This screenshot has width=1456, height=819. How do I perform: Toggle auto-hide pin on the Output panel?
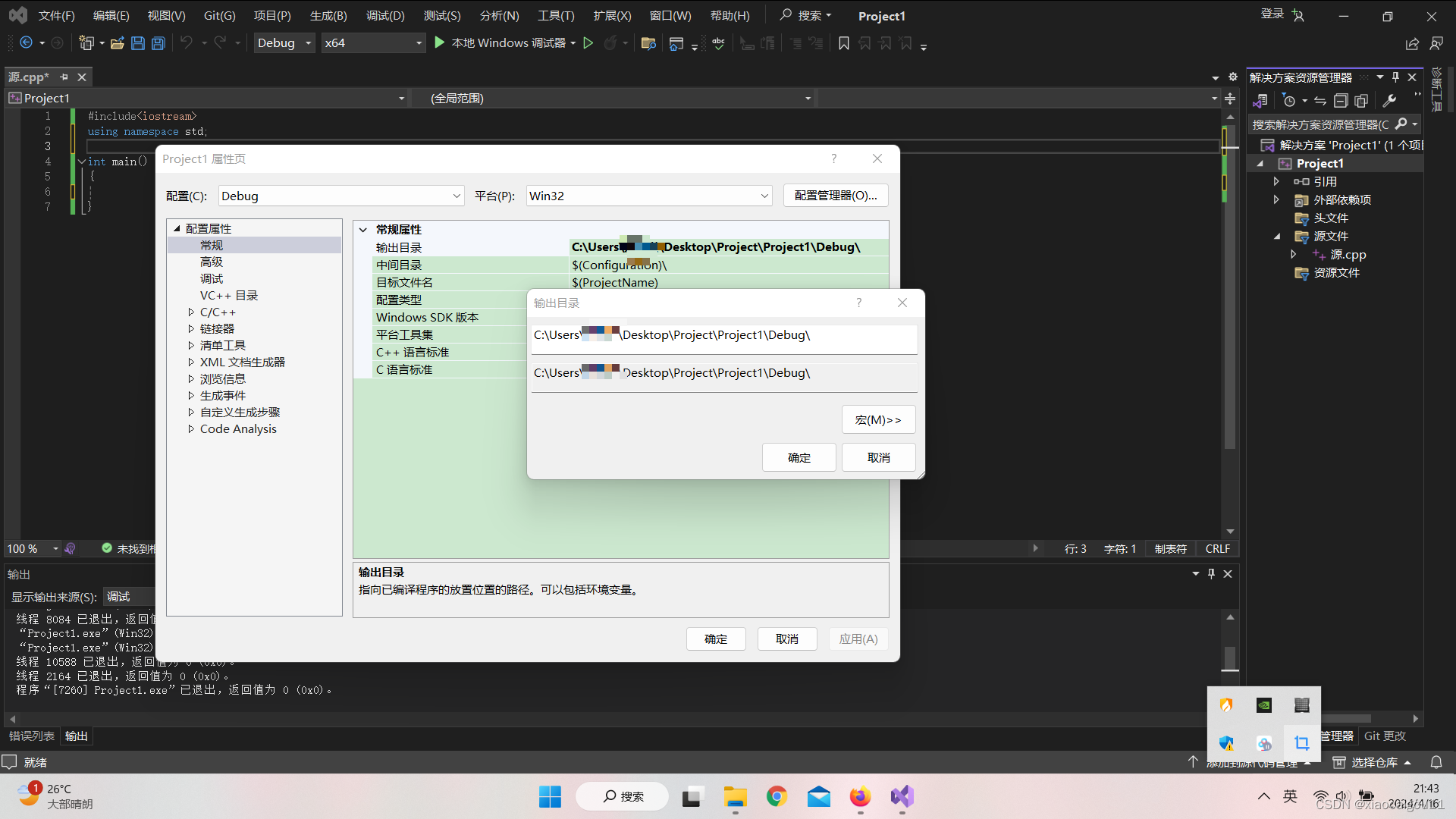(1211, 574)
